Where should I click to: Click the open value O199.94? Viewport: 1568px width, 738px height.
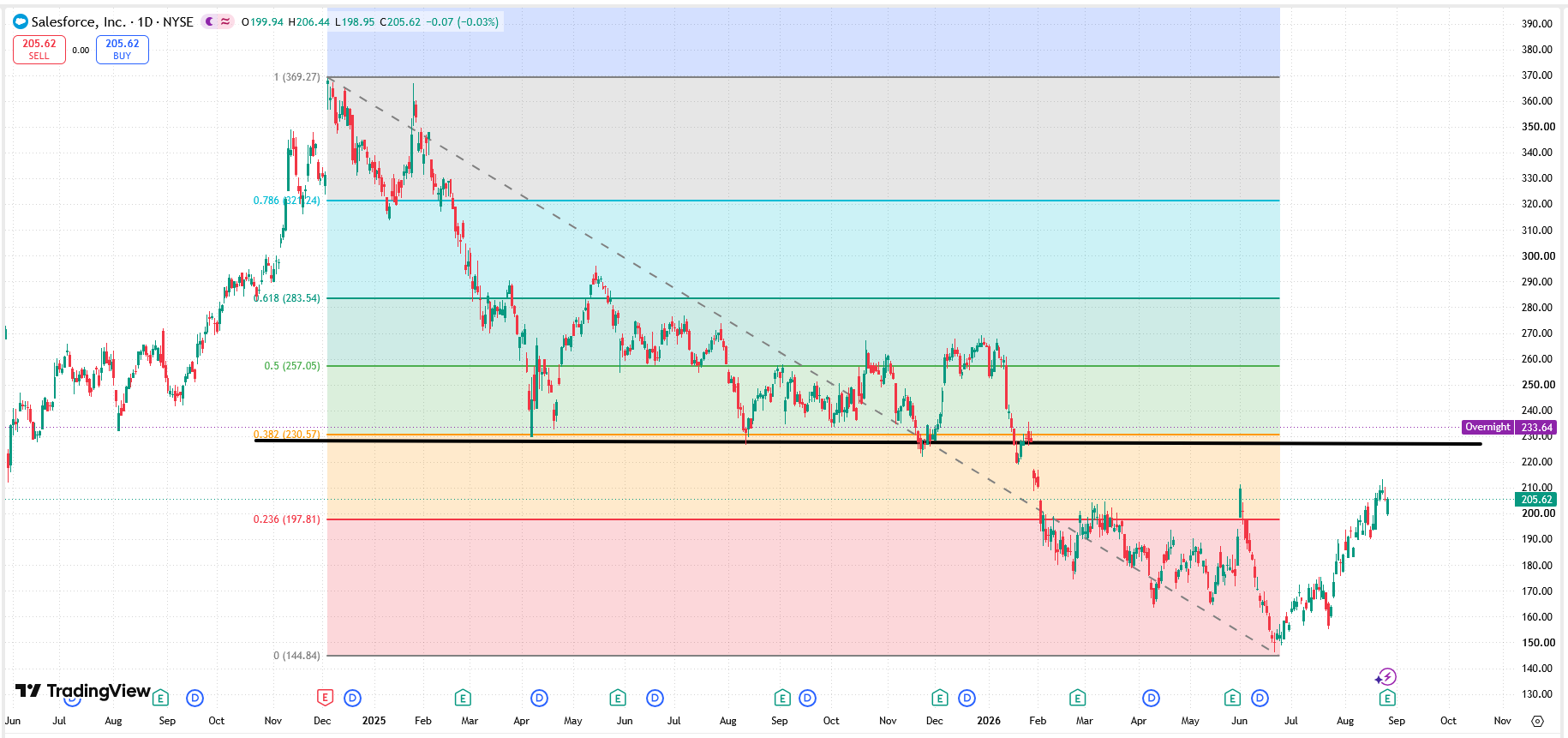[262, 21]
